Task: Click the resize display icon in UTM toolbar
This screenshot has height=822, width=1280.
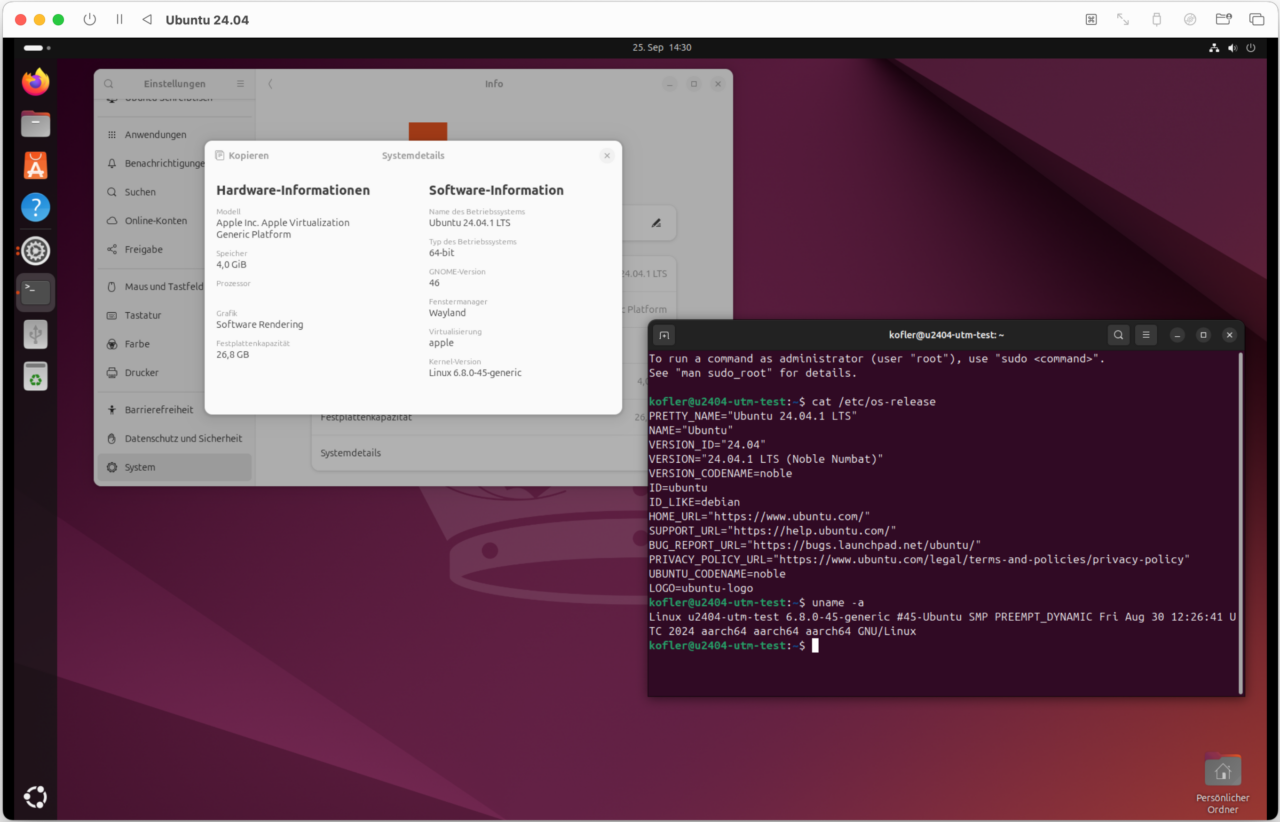Action: [1121, 18]
